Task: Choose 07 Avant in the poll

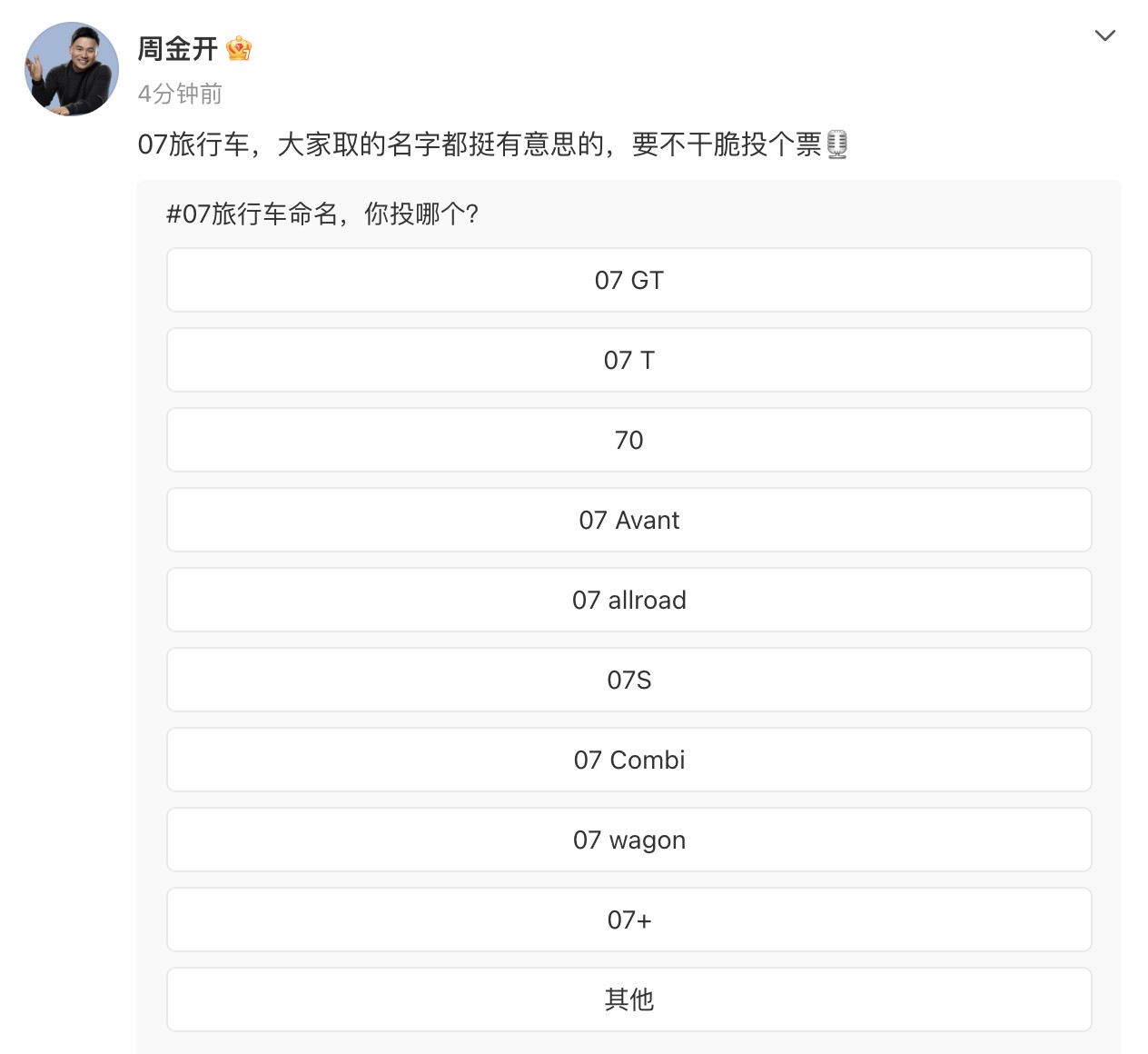Action: point(628,520)
